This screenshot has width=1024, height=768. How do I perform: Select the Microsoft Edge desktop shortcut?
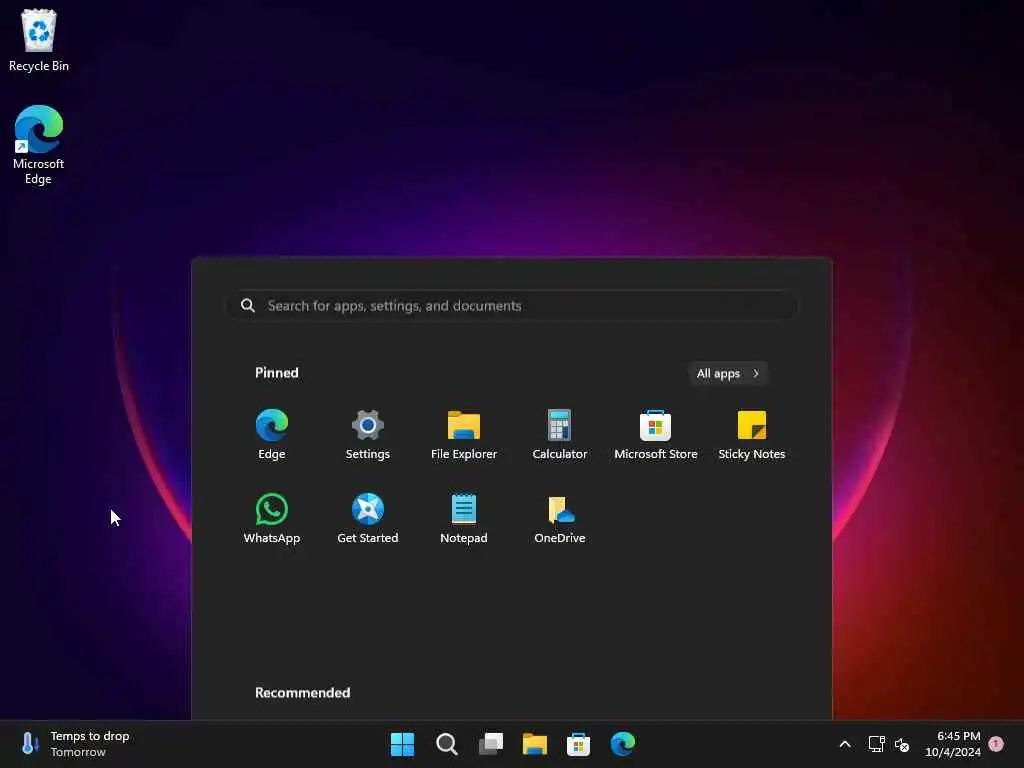(x=39, y=145)
